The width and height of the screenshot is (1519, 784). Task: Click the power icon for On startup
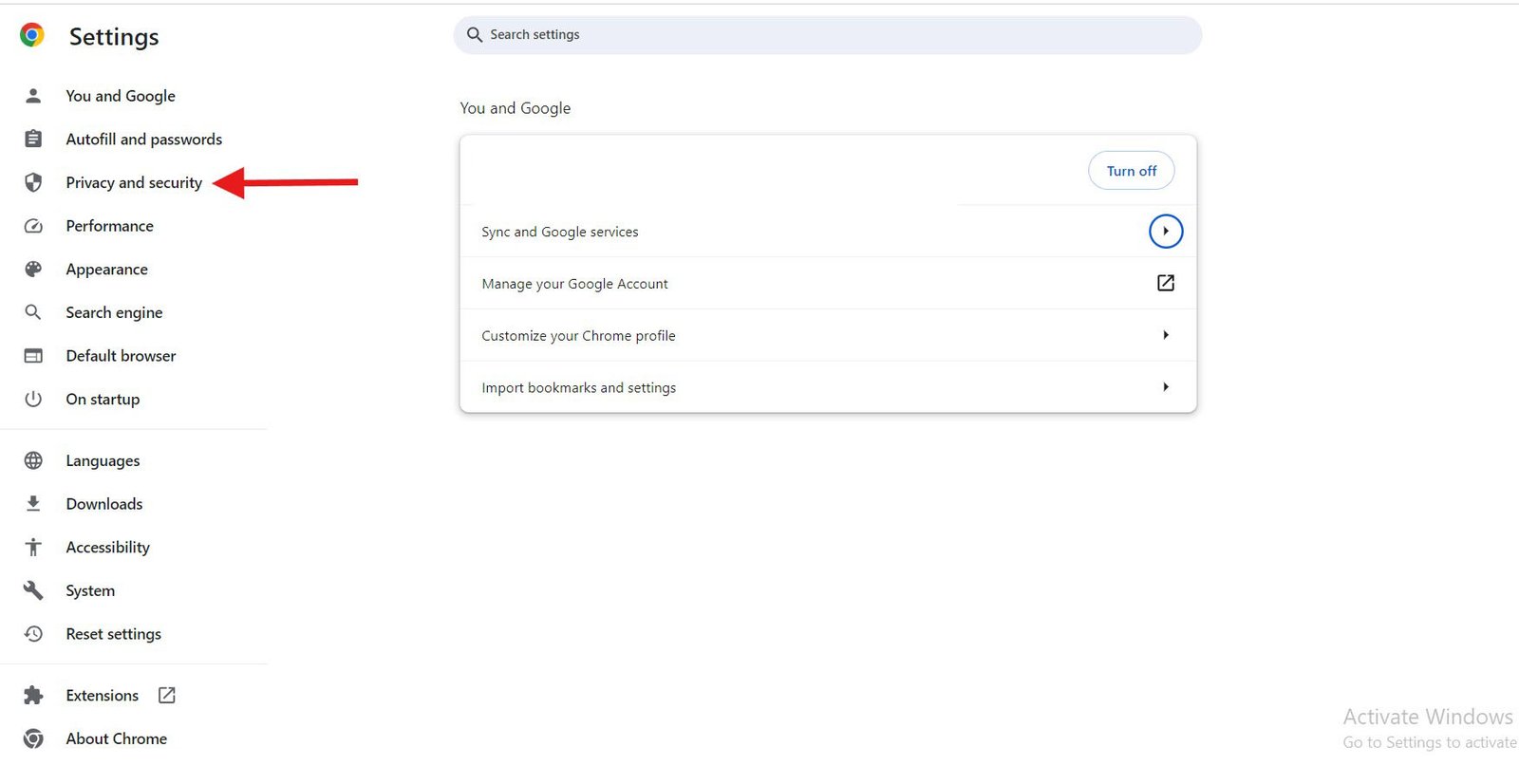click(x=33, y=399)
